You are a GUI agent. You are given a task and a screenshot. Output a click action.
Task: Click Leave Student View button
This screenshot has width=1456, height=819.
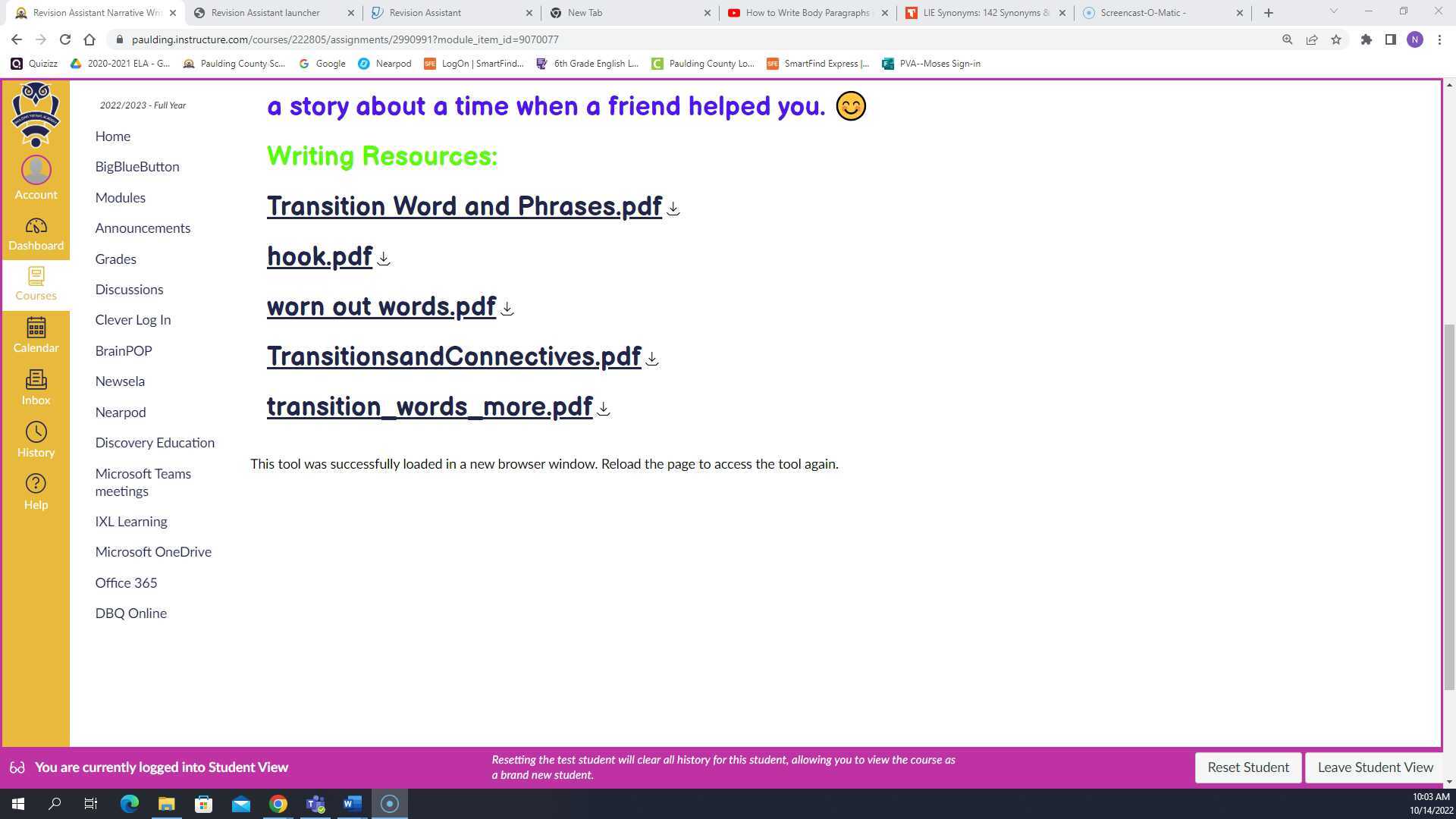tap(1375, 767)
